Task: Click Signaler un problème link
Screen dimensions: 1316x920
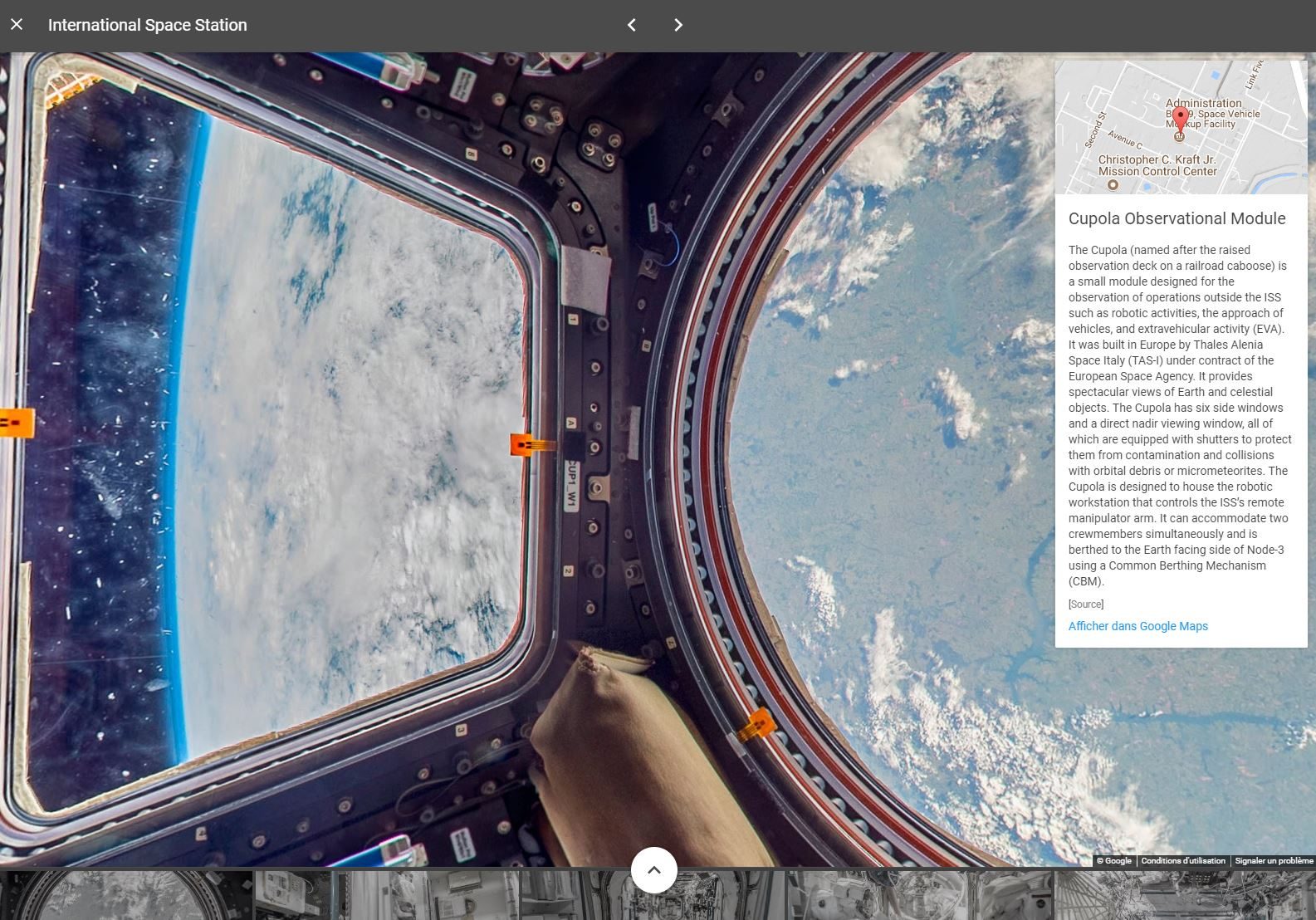Action: [1274, 861]
